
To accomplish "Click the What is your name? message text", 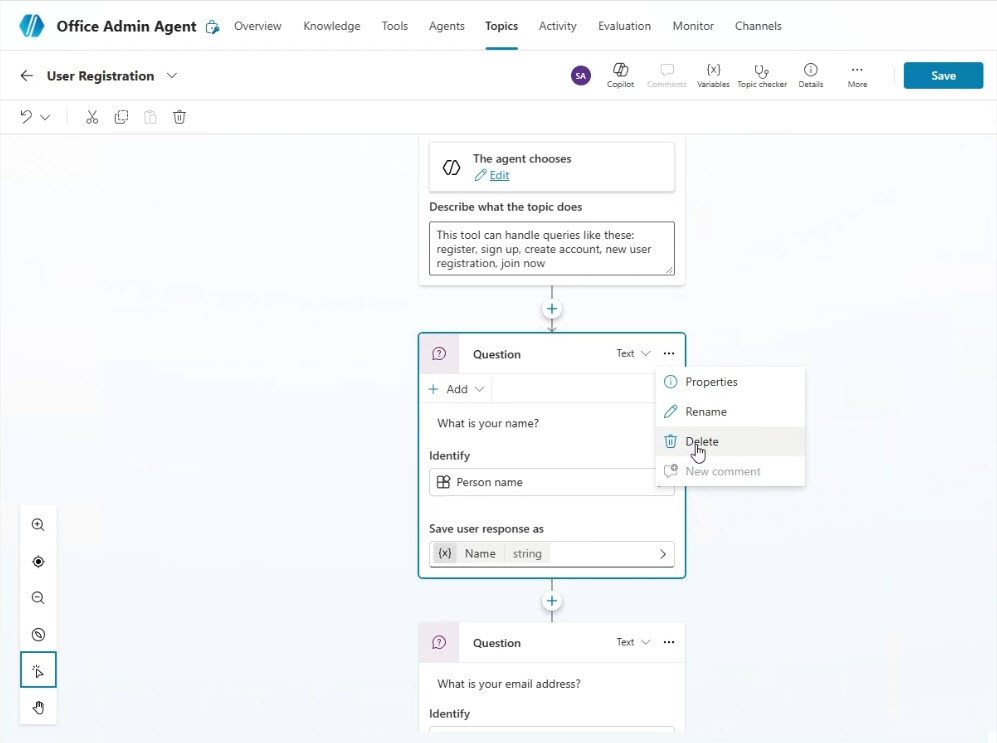I will point(488,423).
